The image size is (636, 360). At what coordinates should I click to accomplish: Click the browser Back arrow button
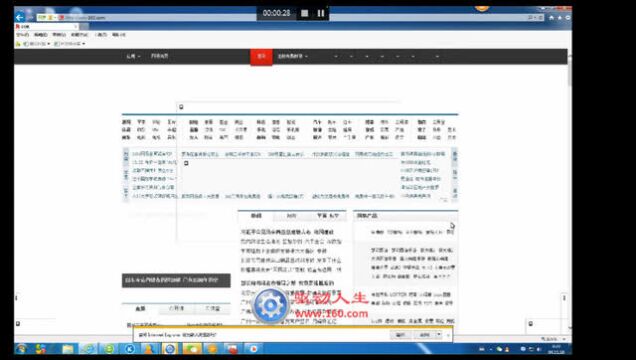pyautogui.click(x=19, y=17)
